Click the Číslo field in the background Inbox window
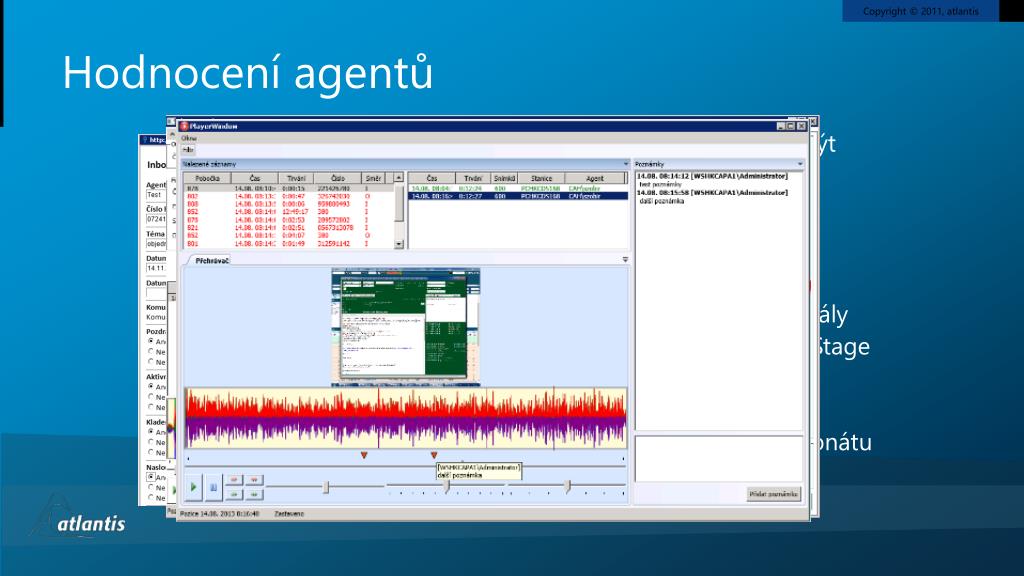 click(156, 219)
